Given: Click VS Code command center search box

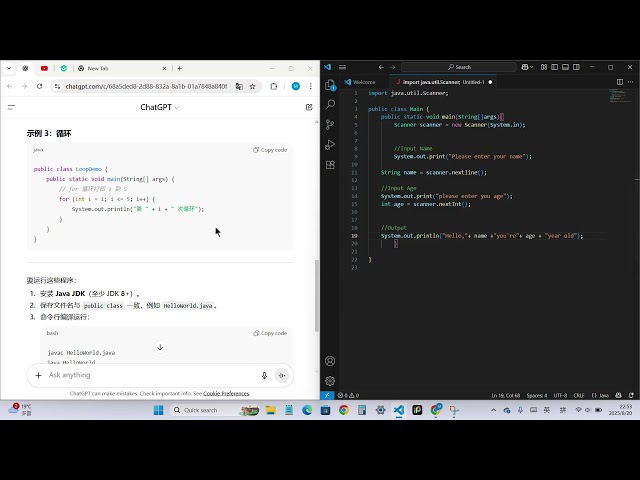Looking at the screenshot, I should click(x=459, y=67).
